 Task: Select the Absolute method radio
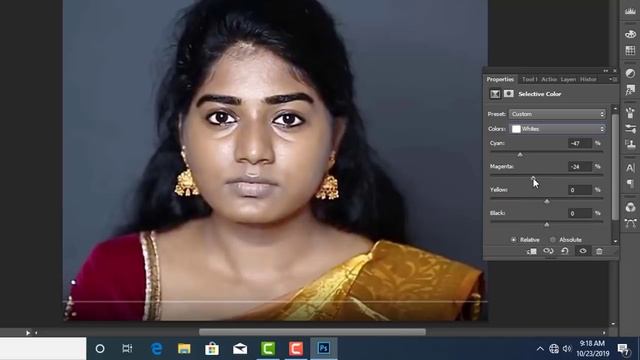click(553, 240)
